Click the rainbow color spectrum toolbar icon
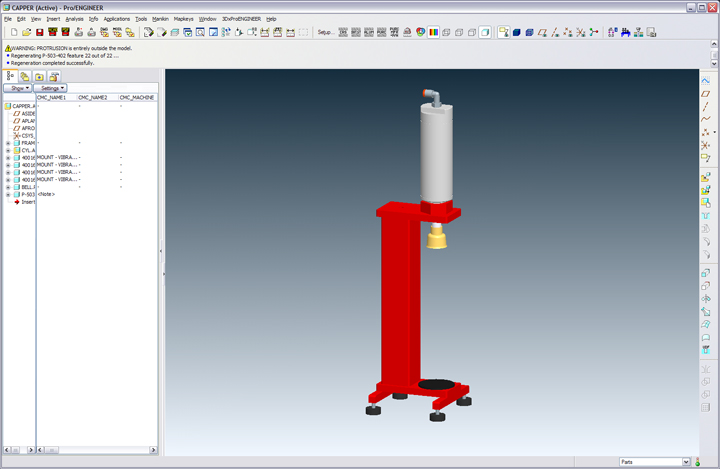 433,32
